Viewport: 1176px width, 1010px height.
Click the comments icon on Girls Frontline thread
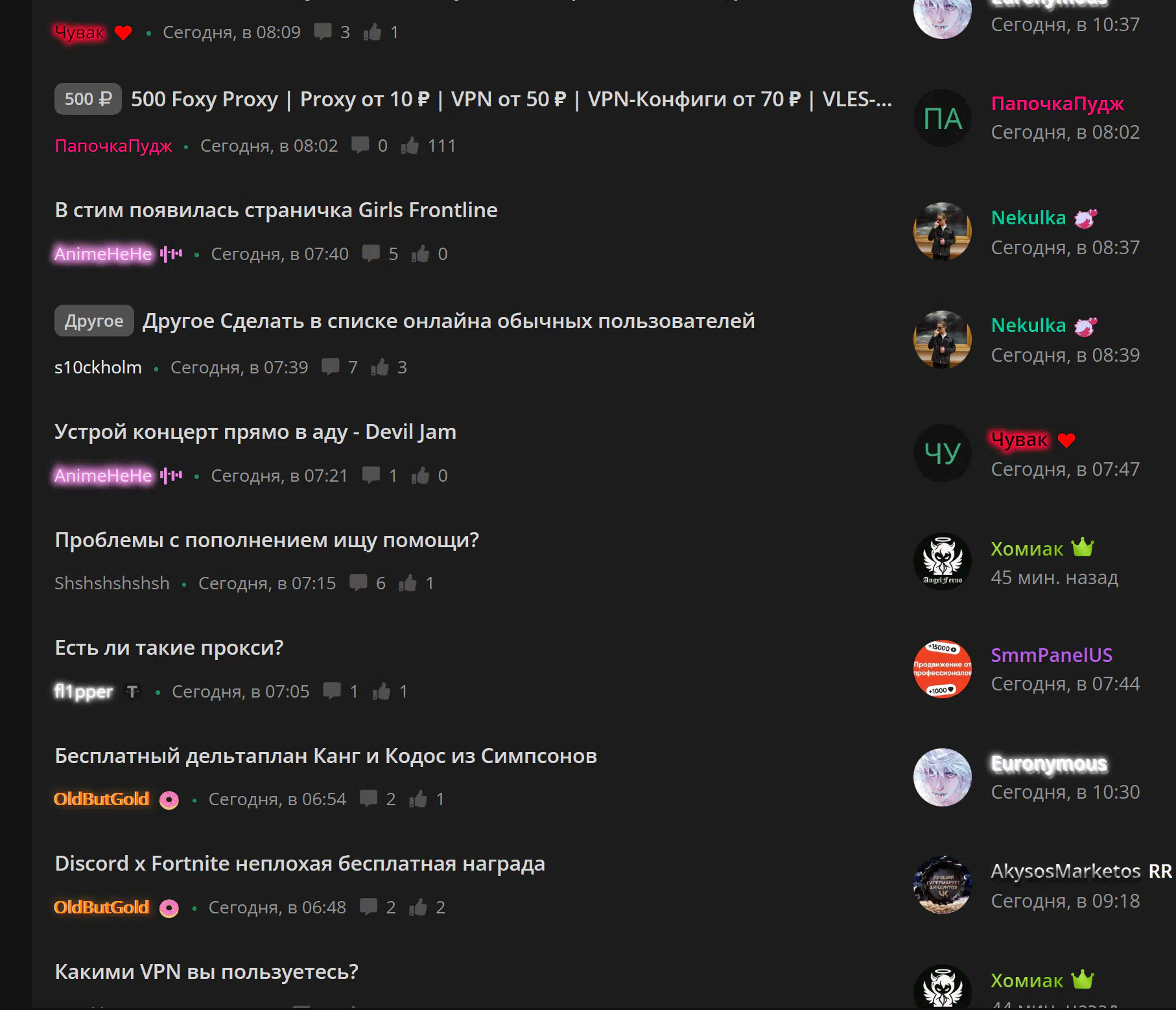(x=371, y=253)
